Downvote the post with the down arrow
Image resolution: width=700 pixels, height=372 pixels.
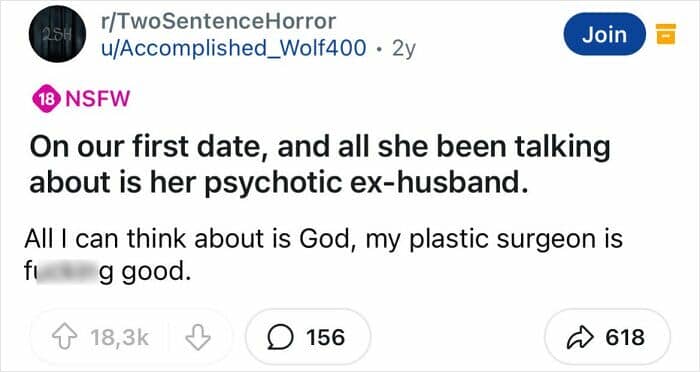198,337
